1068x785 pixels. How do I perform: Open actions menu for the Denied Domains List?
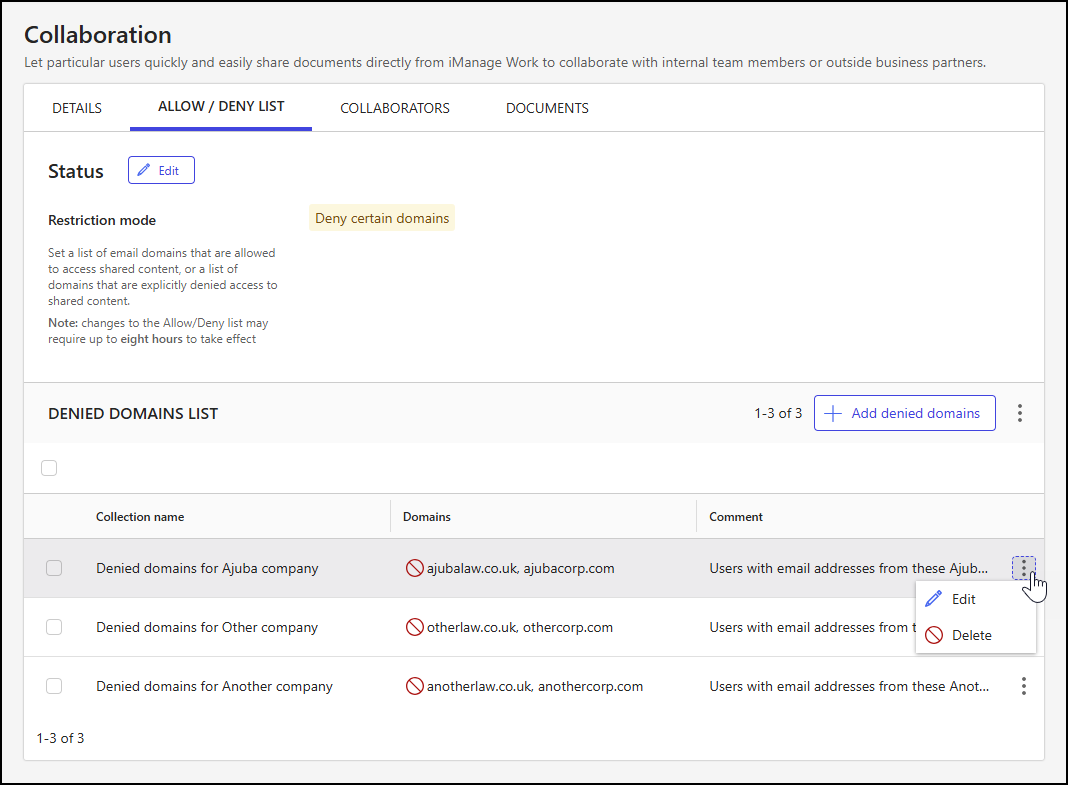[x=1020, y=412]
